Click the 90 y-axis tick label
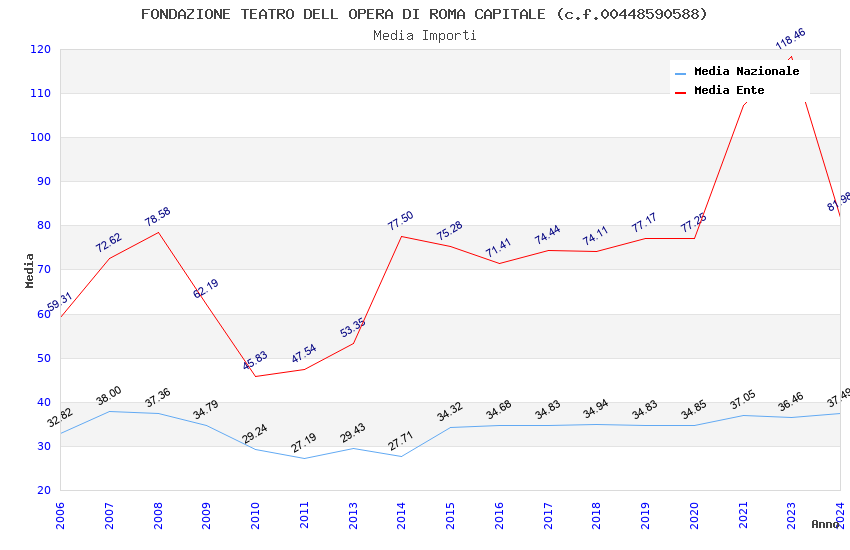Screen dimensions: 850x550 click(44, 182)
